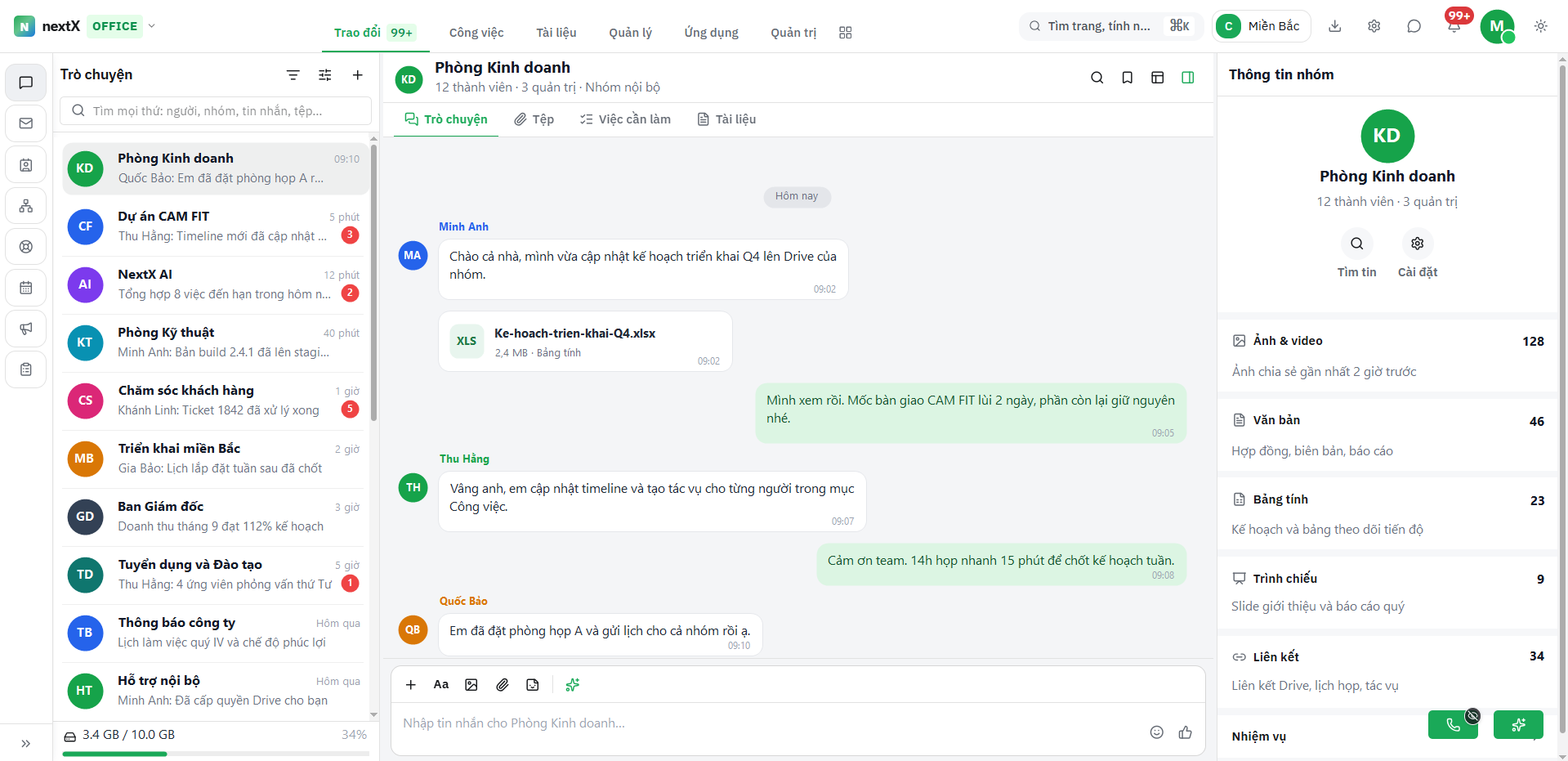This screenshot has height=761, width=1568.
Task: Open the organization chart sidebar icon
Action: click(x=26, y=206)
